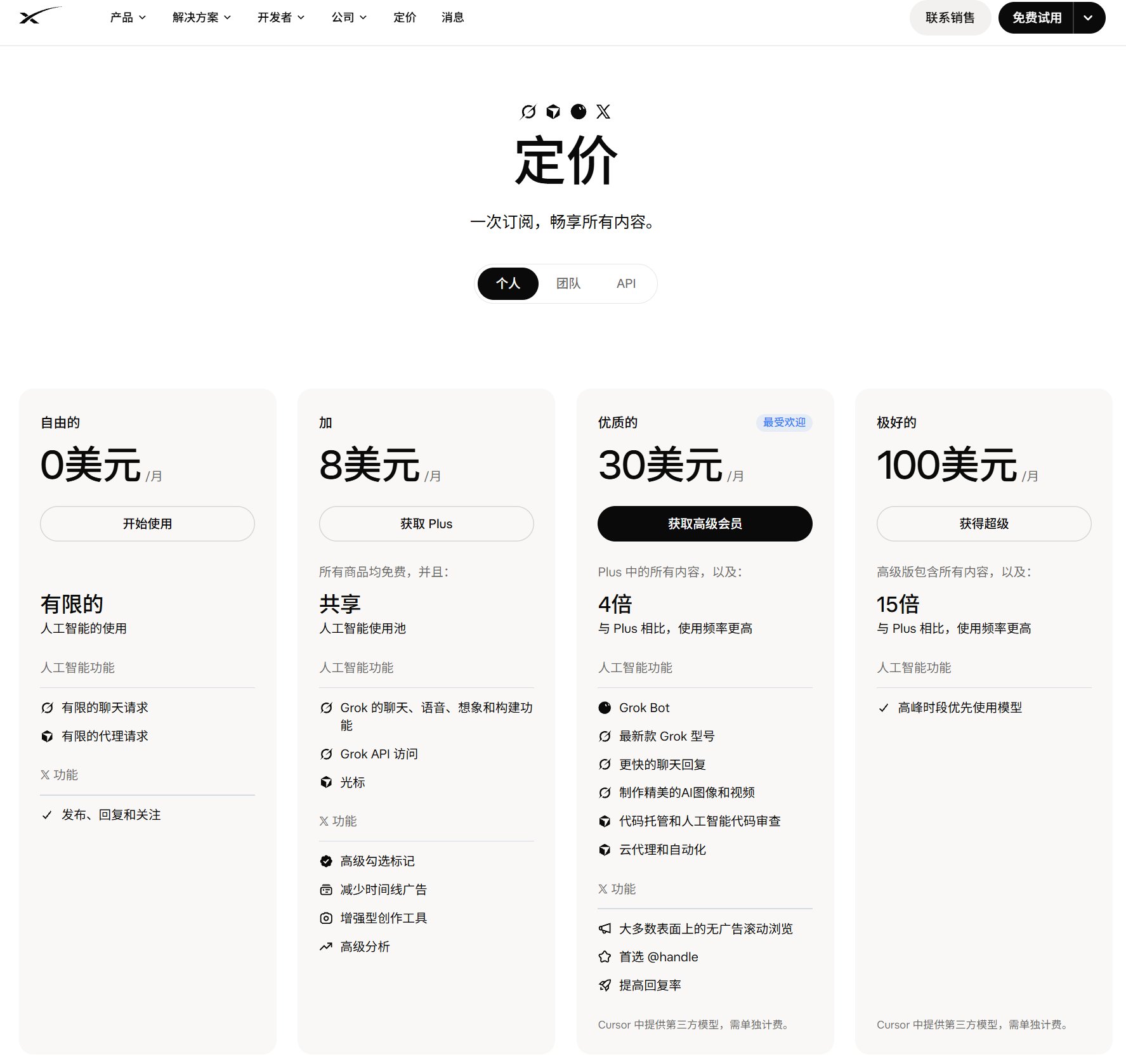Click the 云代理和自动化 feature text
This screenshot has width=1126, height=1064.
tap(662, 850)
